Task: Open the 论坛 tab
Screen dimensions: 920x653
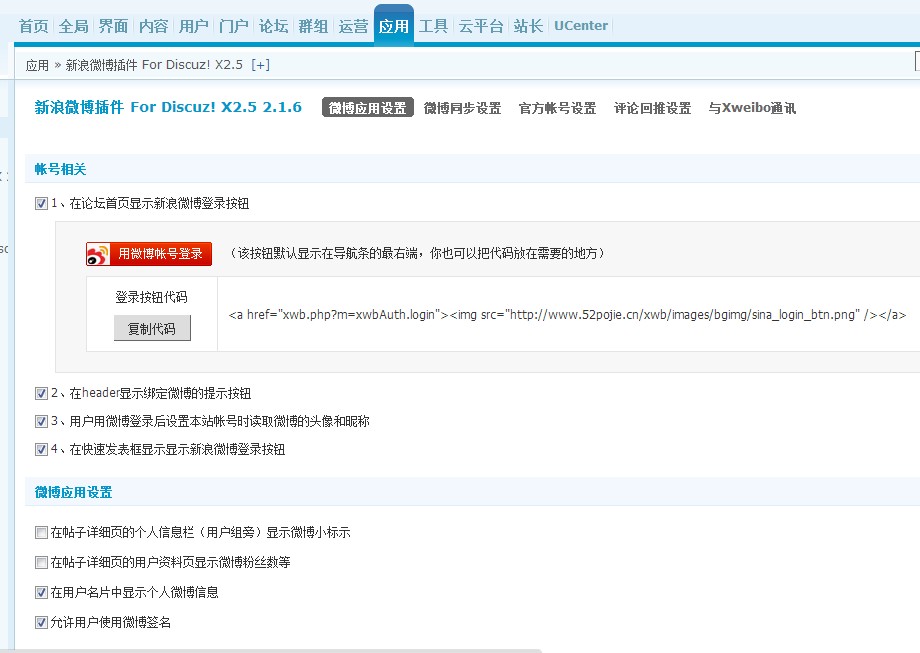Action: point(273,26)
